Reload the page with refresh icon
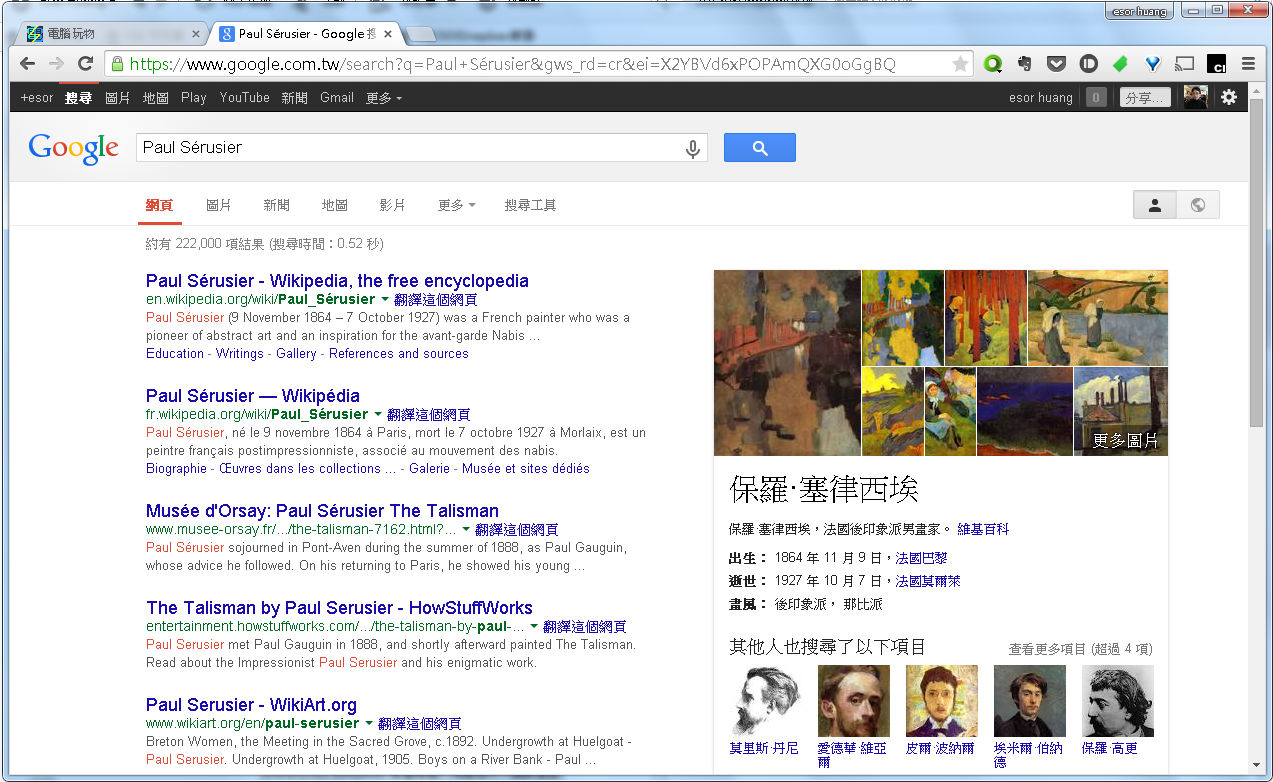The width and height of the screenshot is (1273, 782). coord(85,64)
